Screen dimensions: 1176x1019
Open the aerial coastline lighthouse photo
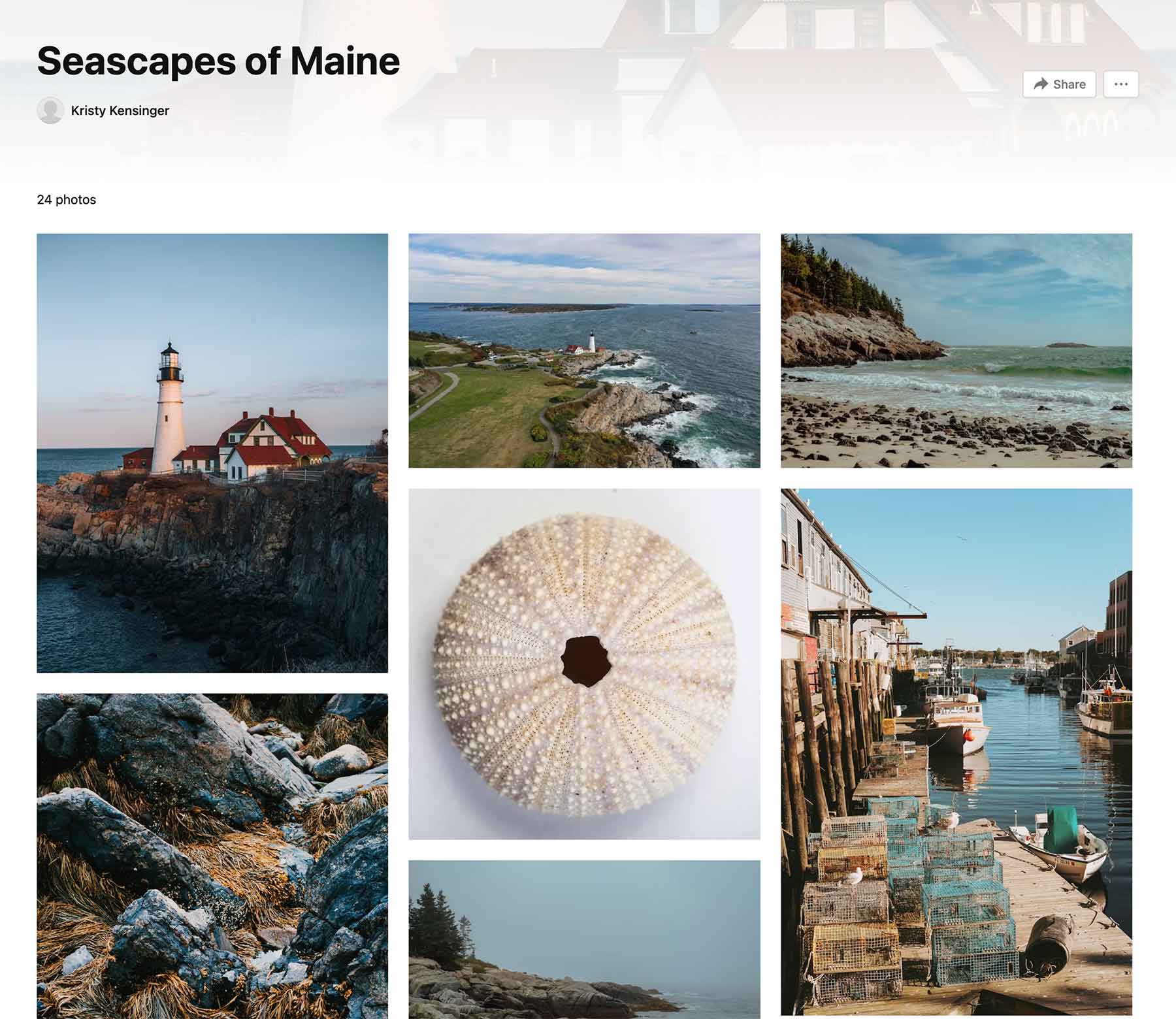click(x=584, y=351)
